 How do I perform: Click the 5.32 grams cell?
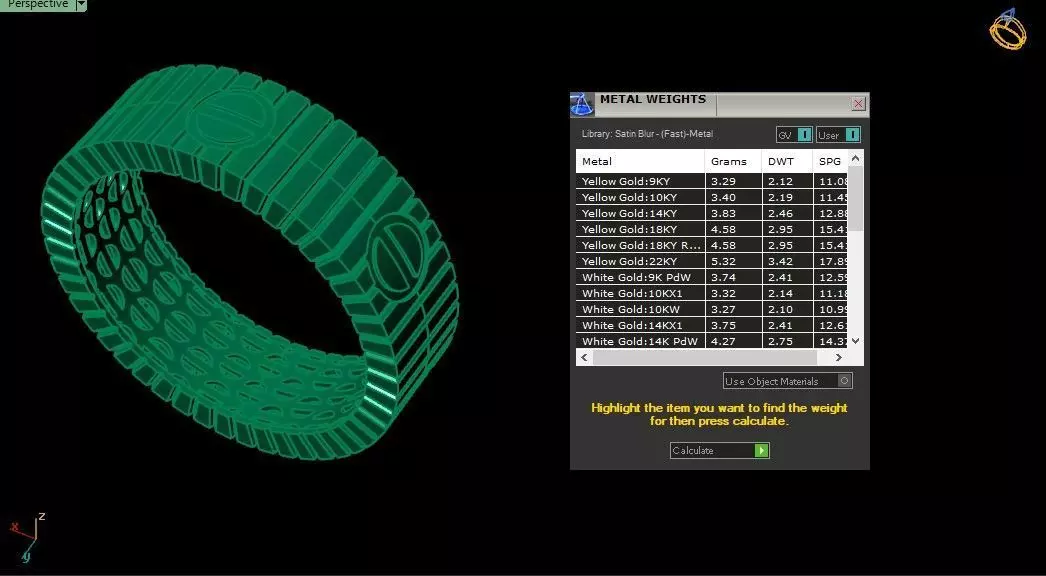pos(733,261)
